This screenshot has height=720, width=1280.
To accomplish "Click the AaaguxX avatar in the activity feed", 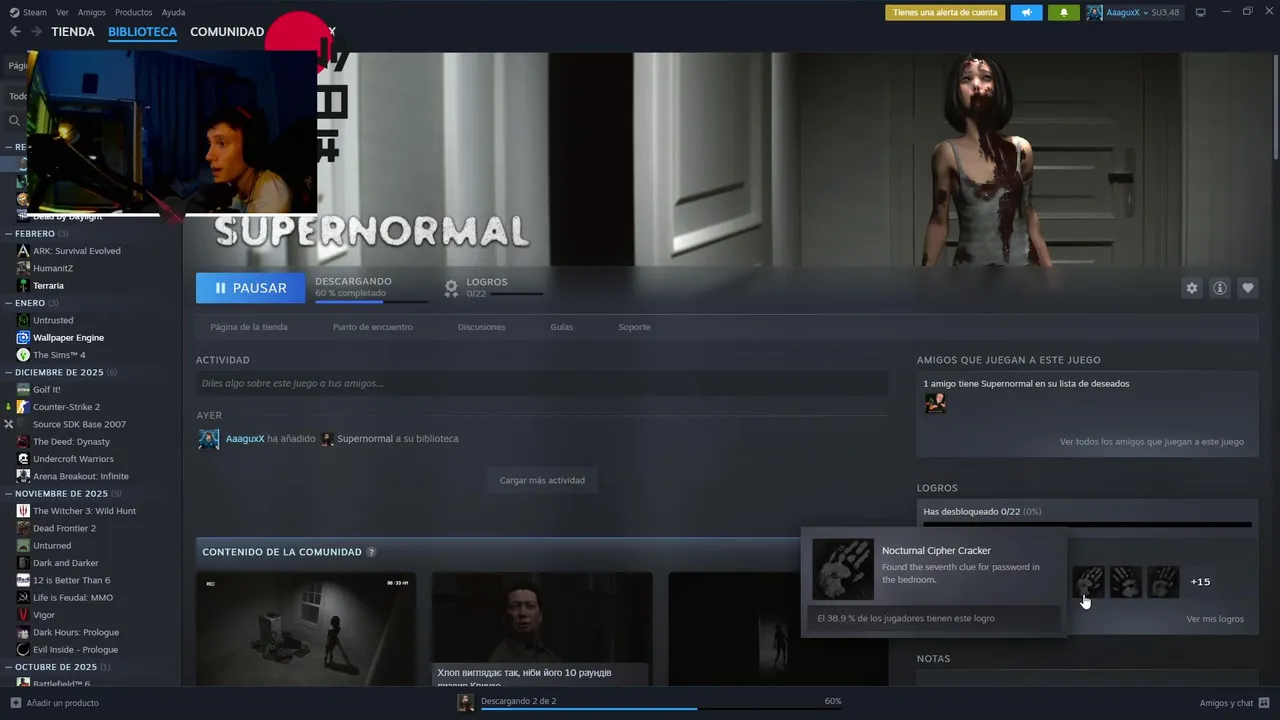I will [208, 439].
